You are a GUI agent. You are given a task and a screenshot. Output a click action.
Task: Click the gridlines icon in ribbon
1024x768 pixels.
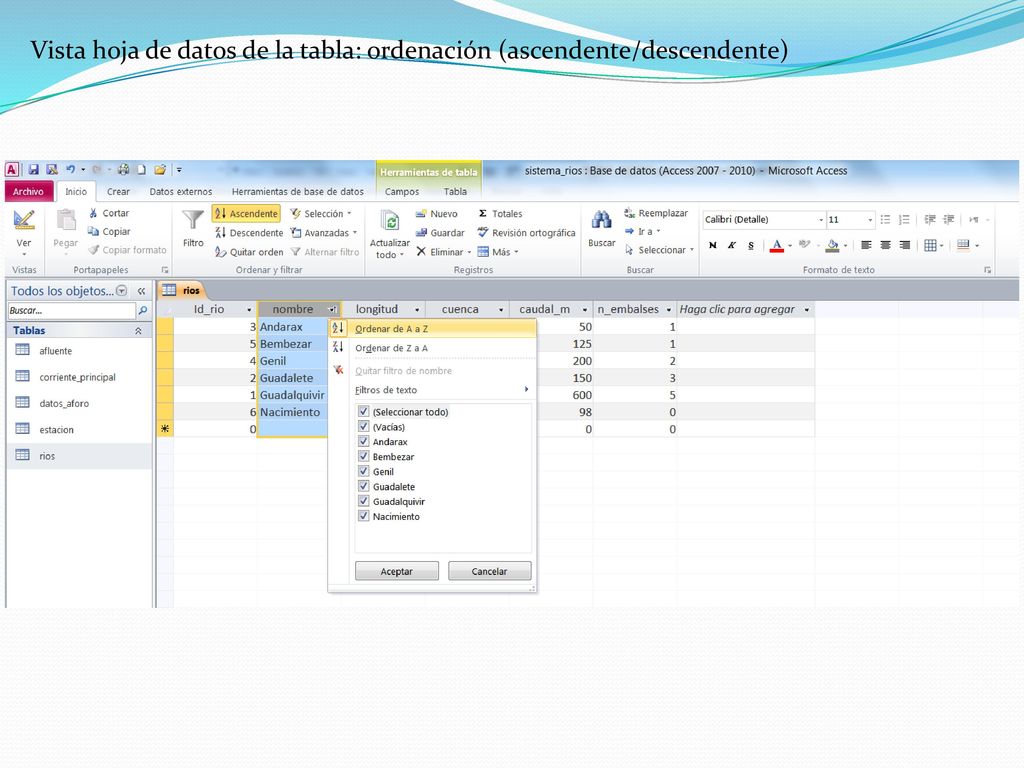930,246
